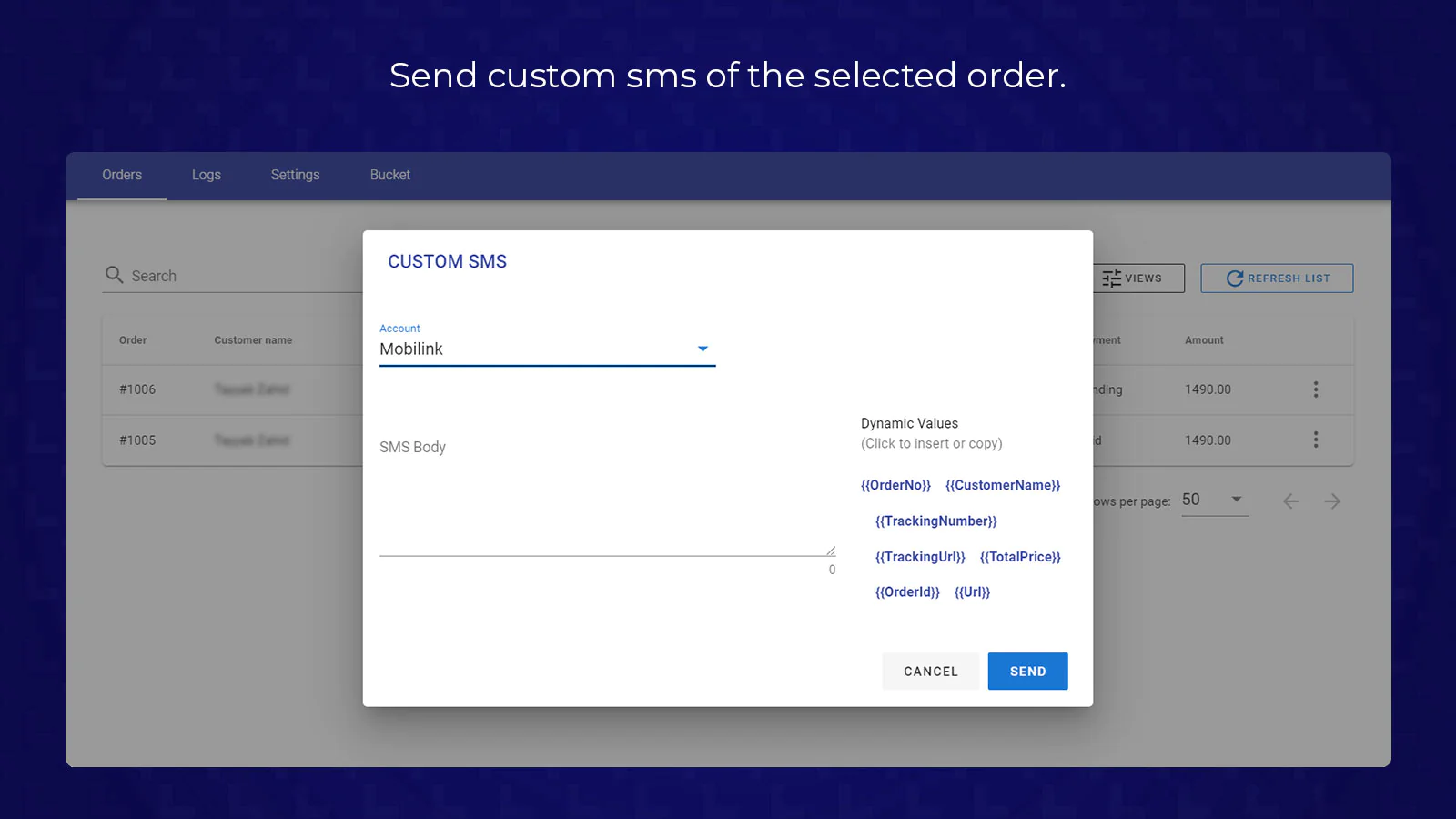
Task: Open the Mobilink account selector
Action: click(547, 349)
